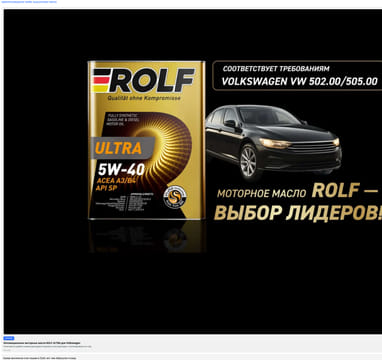Open the blue link above the banner
This screenshot has width=382, height=360.
(29, 2)
